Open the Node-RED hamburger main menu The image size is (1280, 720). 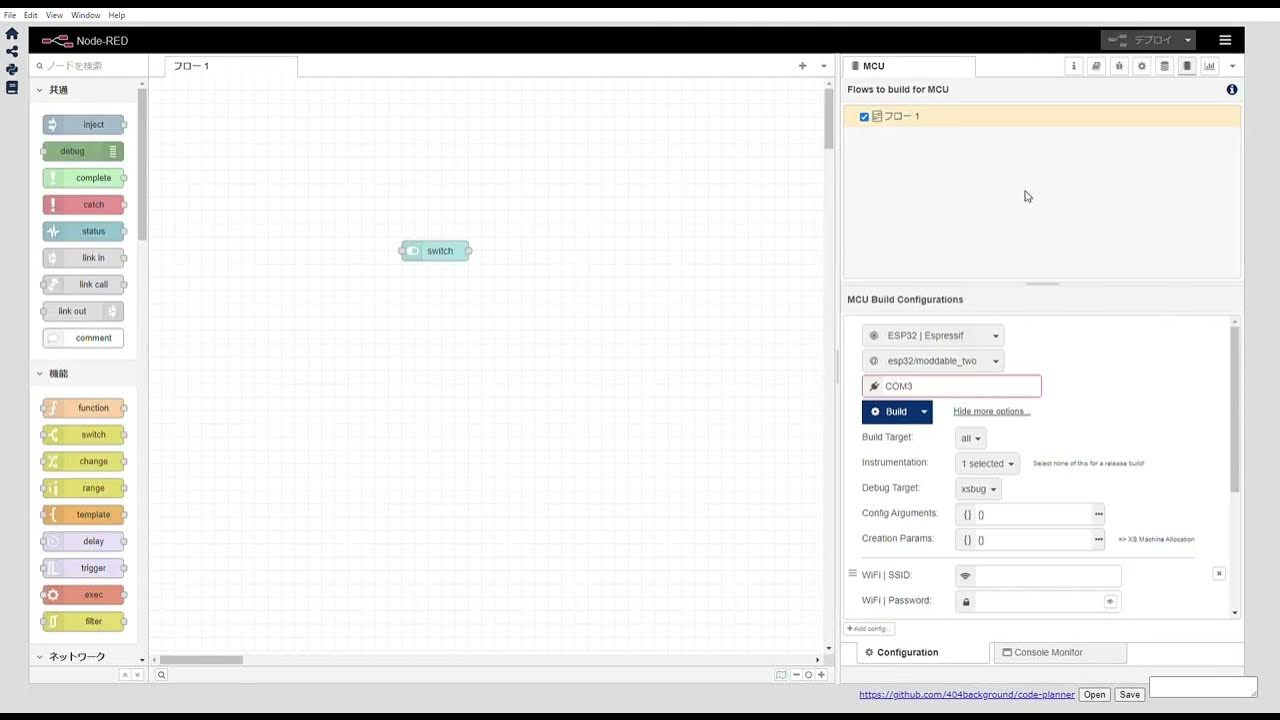coord(1225,40)
